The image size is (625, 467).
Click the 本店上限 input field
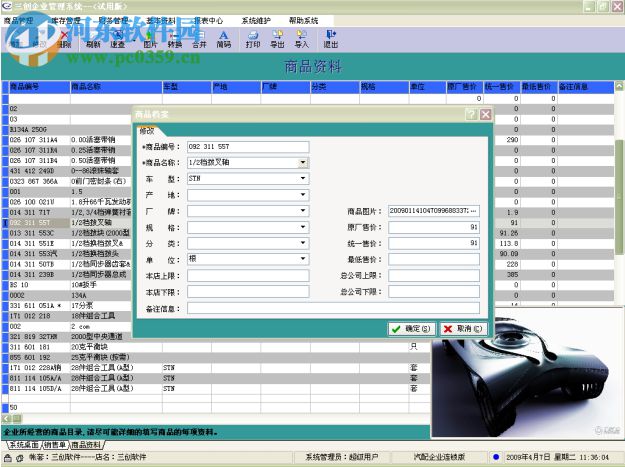coord(248,276)
